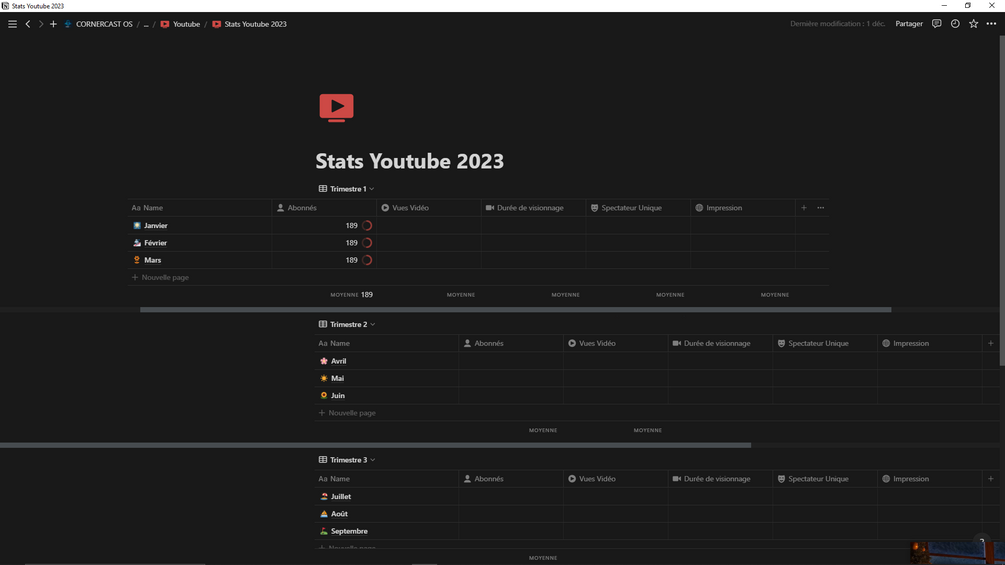Open Durée de visionnage MOYENNE calculation, Trimestre 1

pyautogui.click(x=565, y=295)
